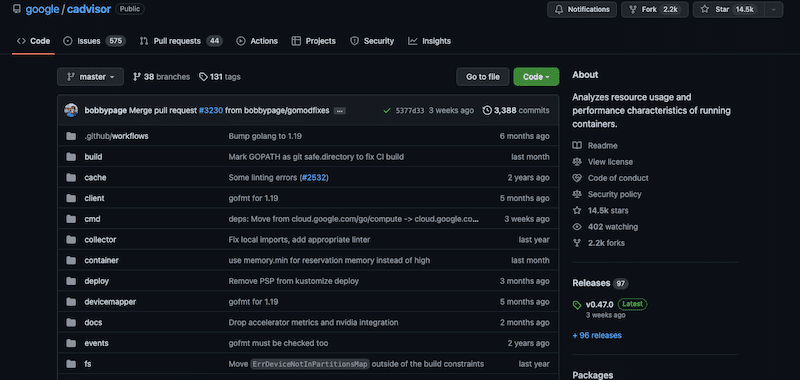Click the bobbypage author name
This screenshot has height=380, width=800.
pyautogui.click(x=106, y=110)
